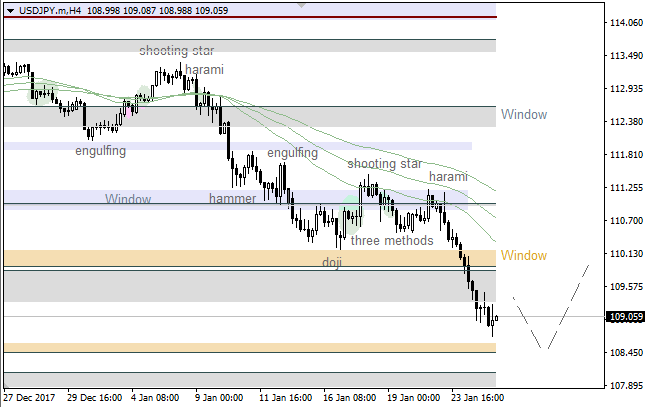Viewport: 645px width, 407px height.
Task: Click the small triangle before USDJPY.m,H4
Action: point(9,9)
